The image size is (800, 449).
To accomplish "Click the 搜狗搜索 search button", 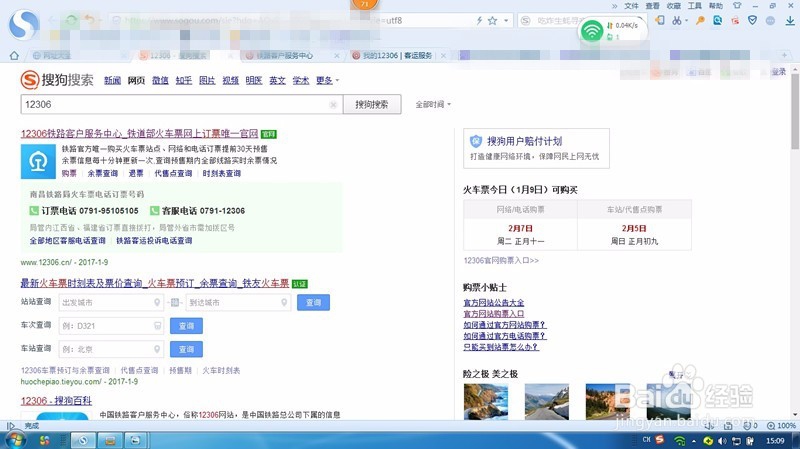I will point(372,105).
